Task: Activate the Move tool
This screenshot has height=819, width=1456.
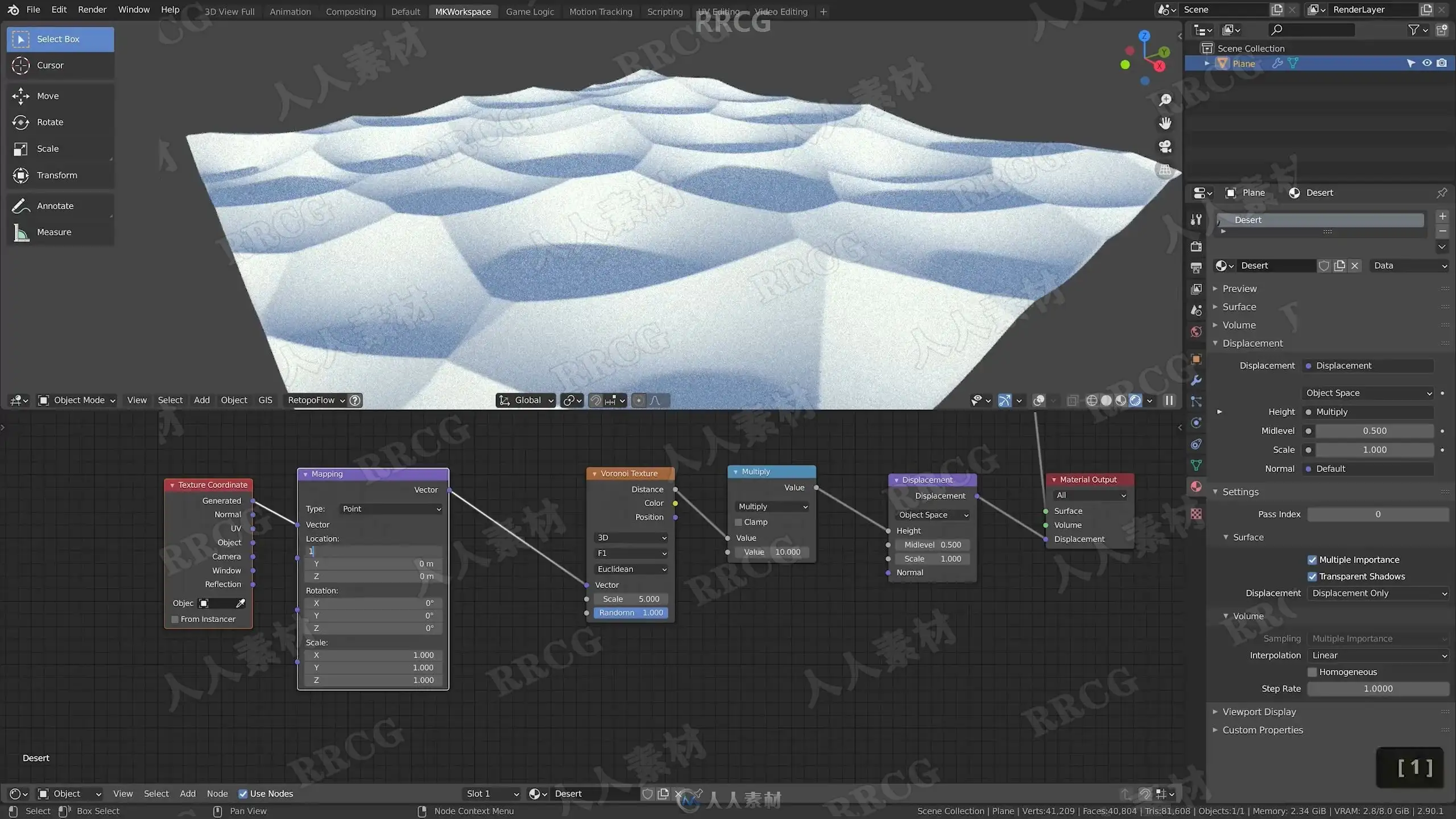Action: pyautogui.click(x=60, y=96)
